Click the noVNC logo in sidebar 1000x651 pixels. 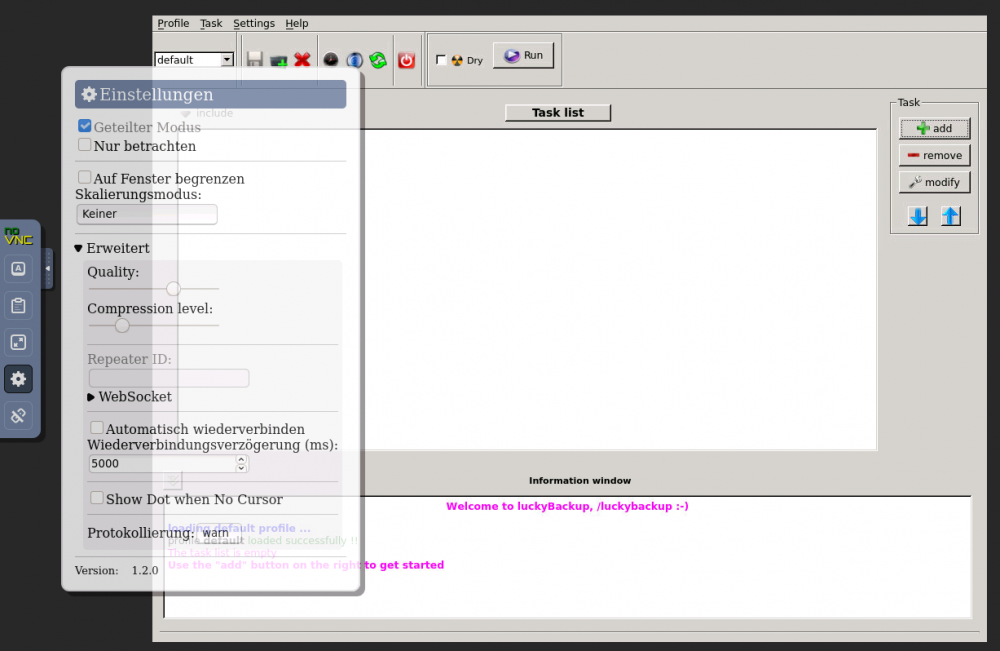pos(18,236)
